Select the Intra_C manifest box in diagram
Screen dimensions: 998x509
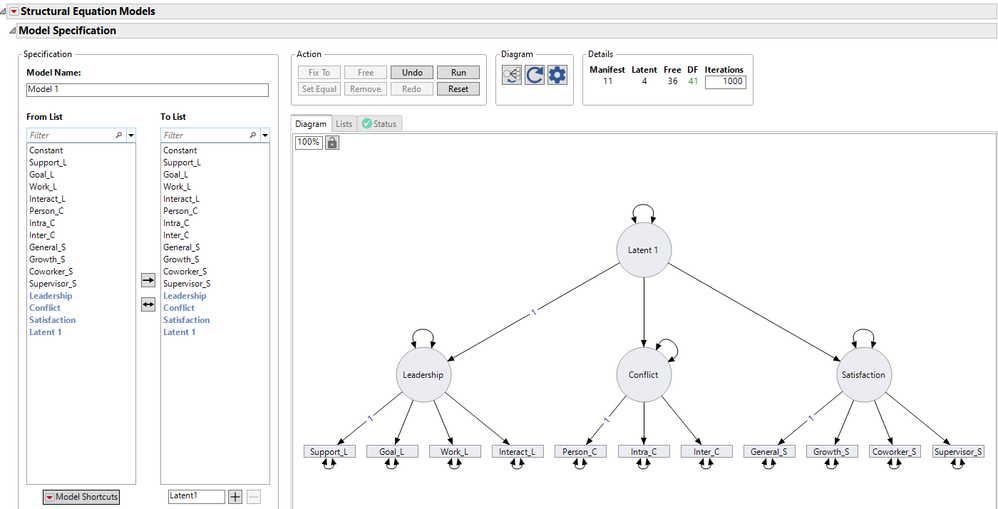click(x=644, y=452)
